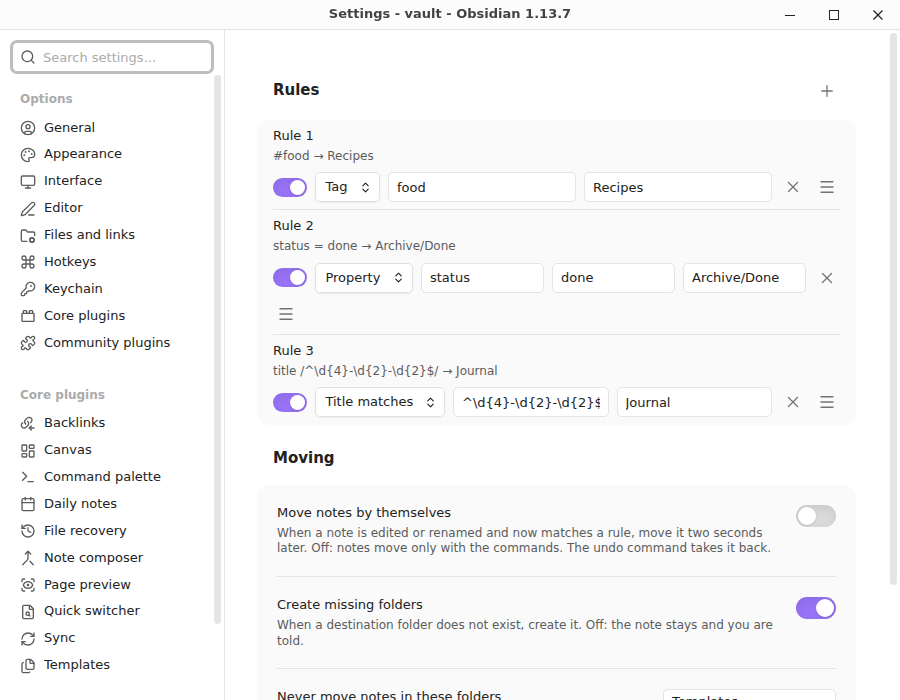Disable Rule 1 toggle switch

[x=290, y=187]
